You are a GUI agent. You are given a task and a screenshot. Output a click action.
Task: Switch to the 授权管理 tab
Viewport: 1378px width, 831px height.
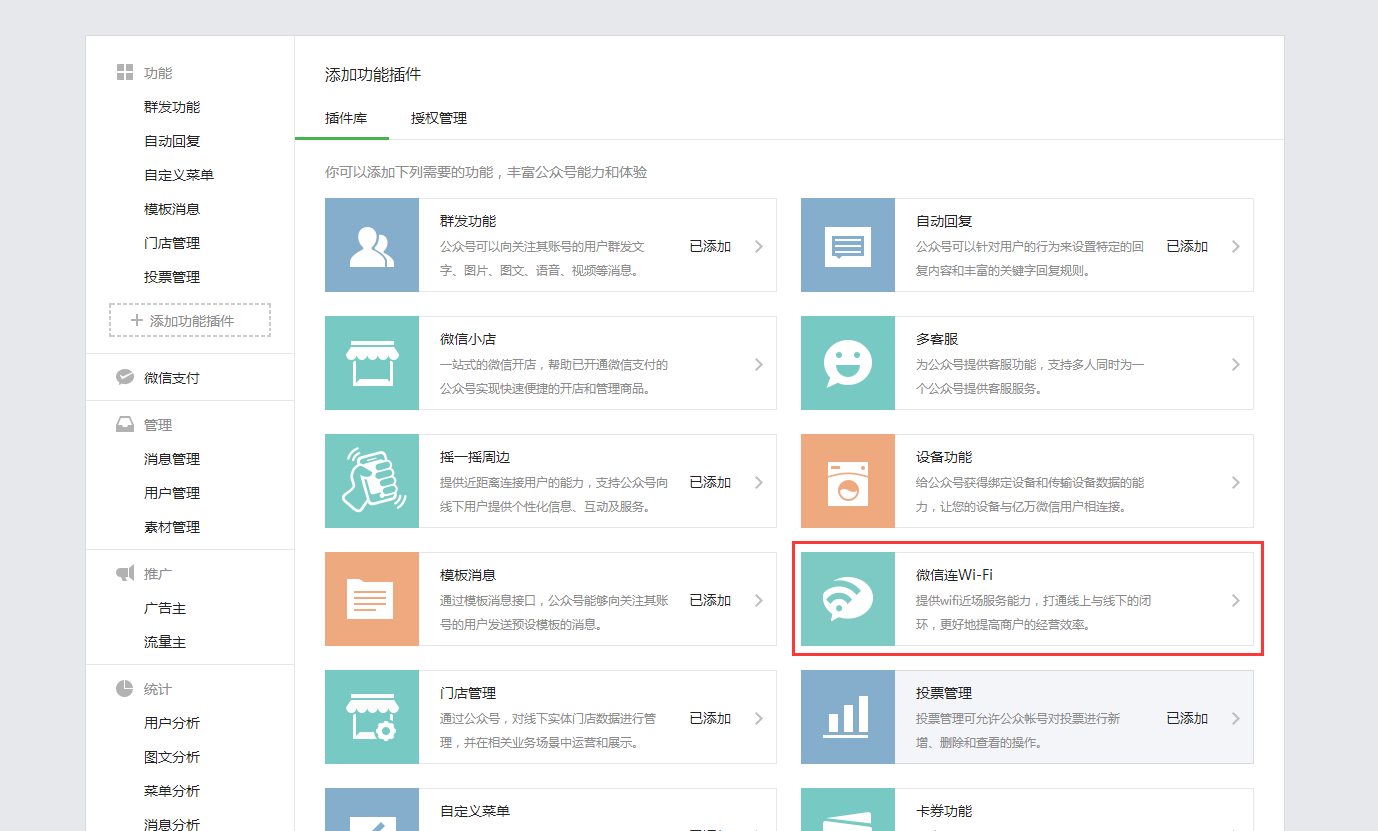(x=439, y=118)
